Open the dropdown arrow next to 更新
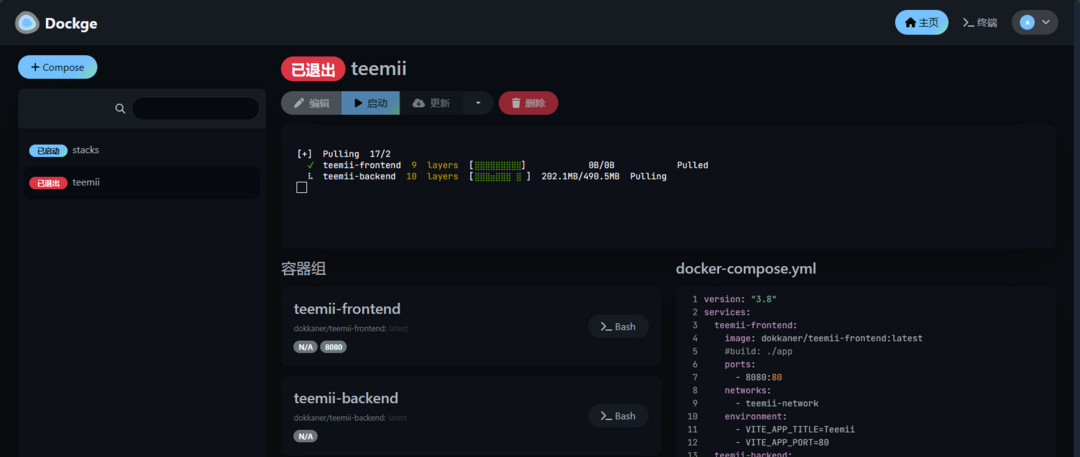Viewport: 1080px width, 457px height. point(478,103)
